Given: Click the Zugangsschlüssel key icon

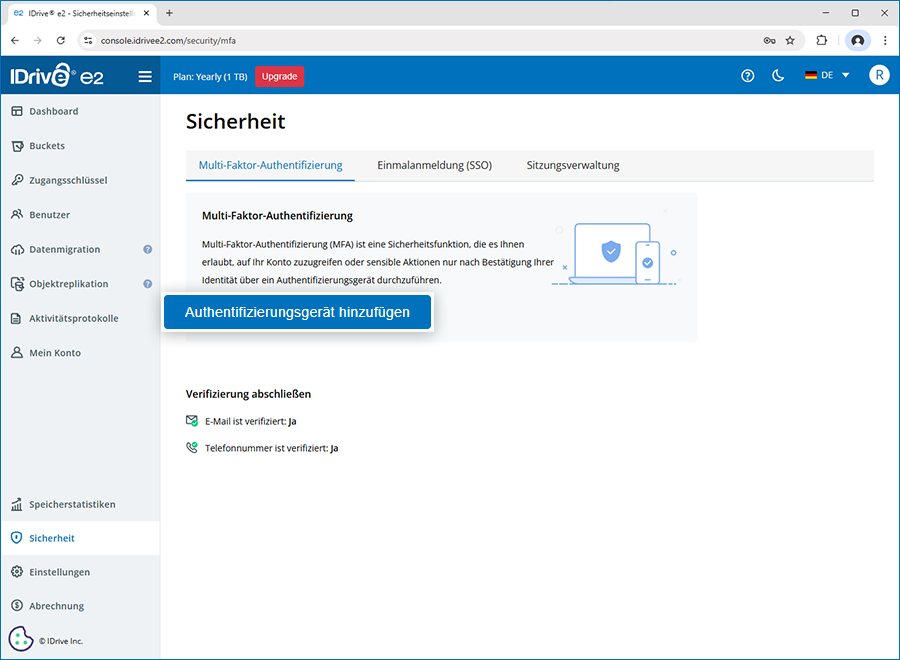Looking at the screenshot, I should [17, 180].
